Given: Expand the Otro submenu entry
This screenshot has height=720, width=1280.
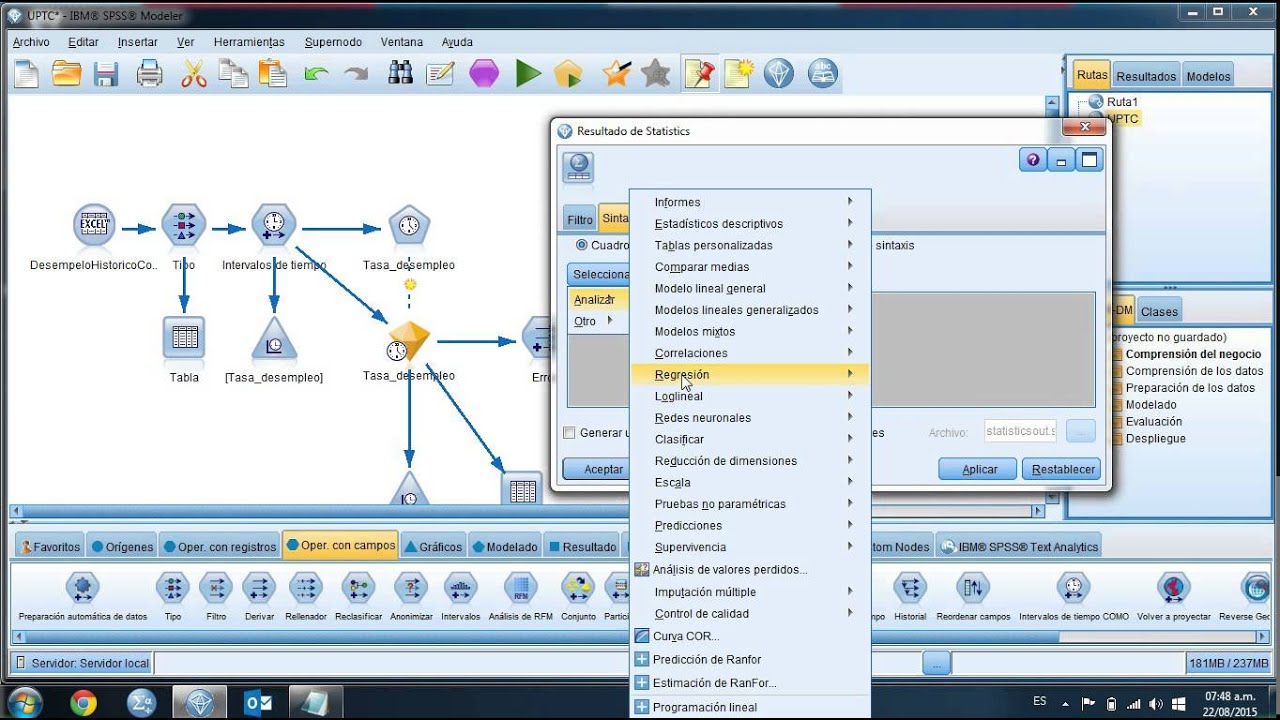Looking at the screenshot, I should [599, 321].
